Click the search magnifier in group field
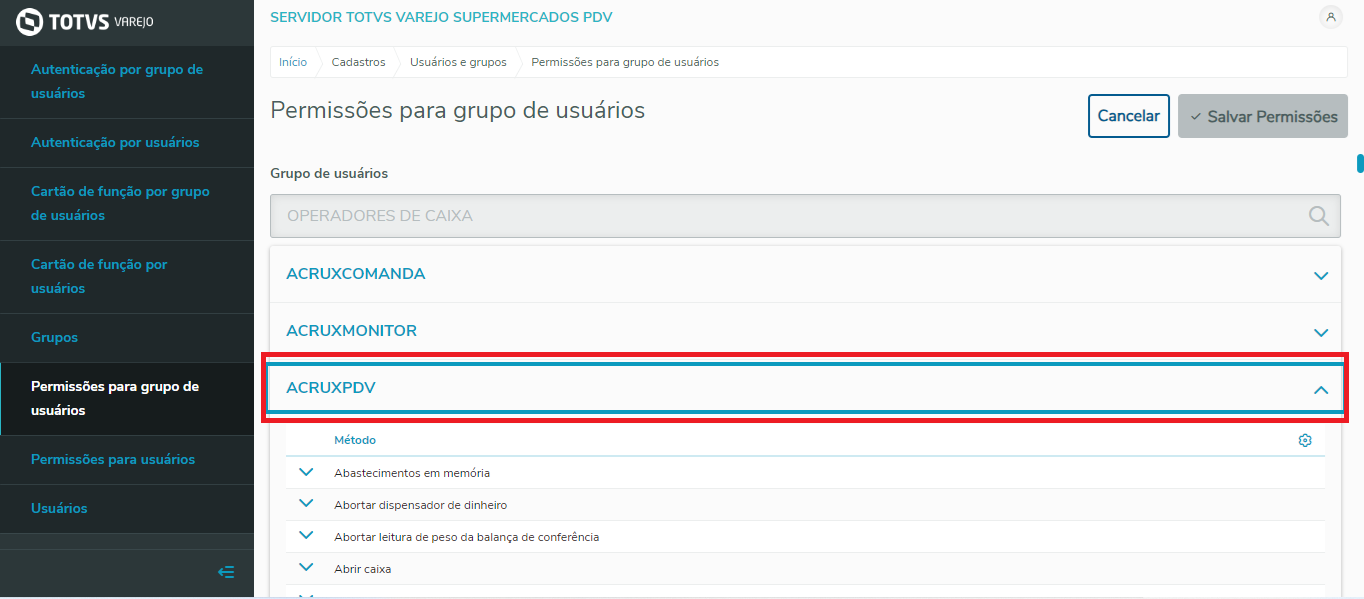 (1319, 215)
